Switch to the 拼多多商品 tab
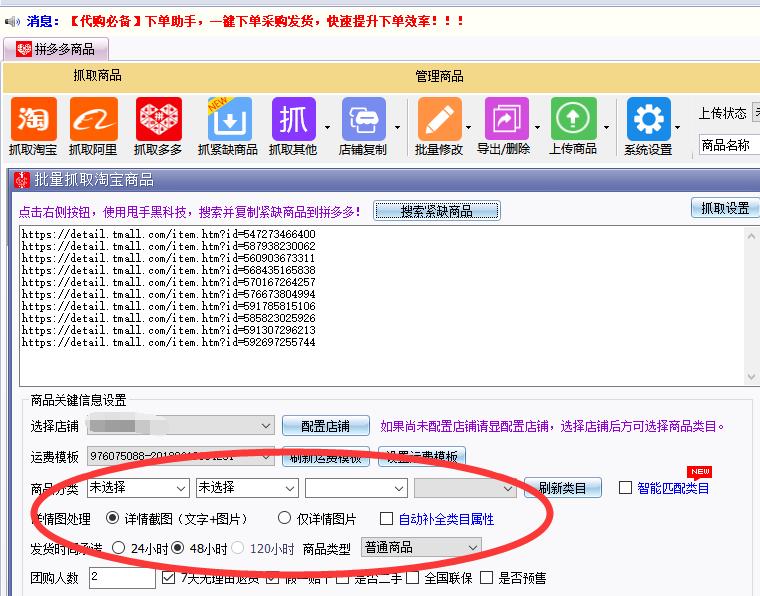This screenshot has height=596, width=760. pos(56,49)
